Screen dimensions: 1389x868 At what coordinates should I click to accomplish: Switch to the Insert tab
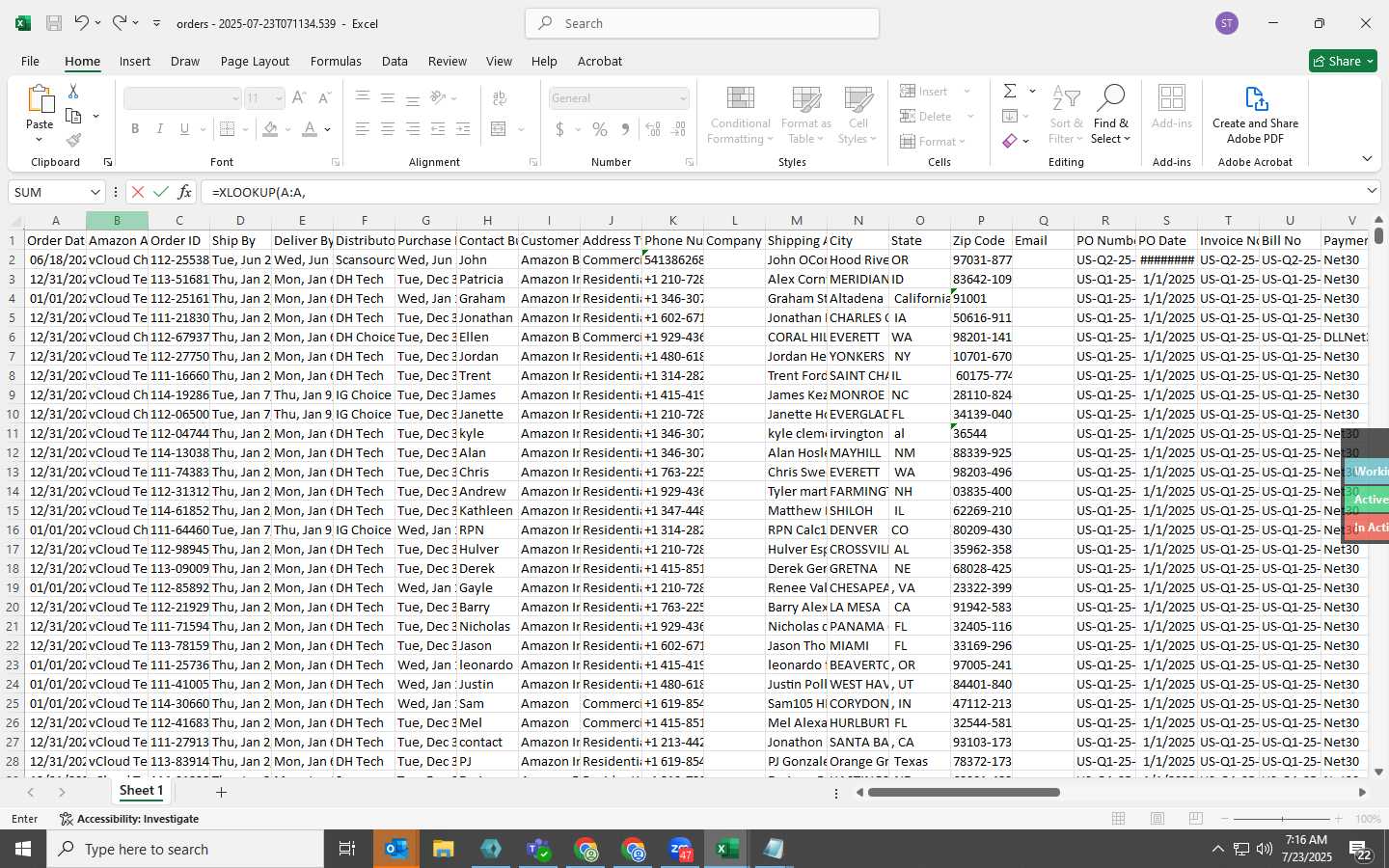(x=135, y=61)
